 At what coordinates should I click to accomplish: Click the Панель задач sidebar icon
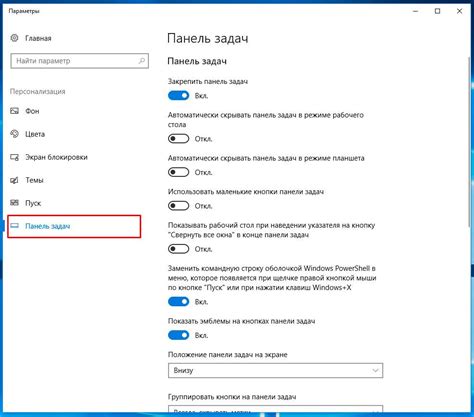pyautogui.click(x=14, y=226)
